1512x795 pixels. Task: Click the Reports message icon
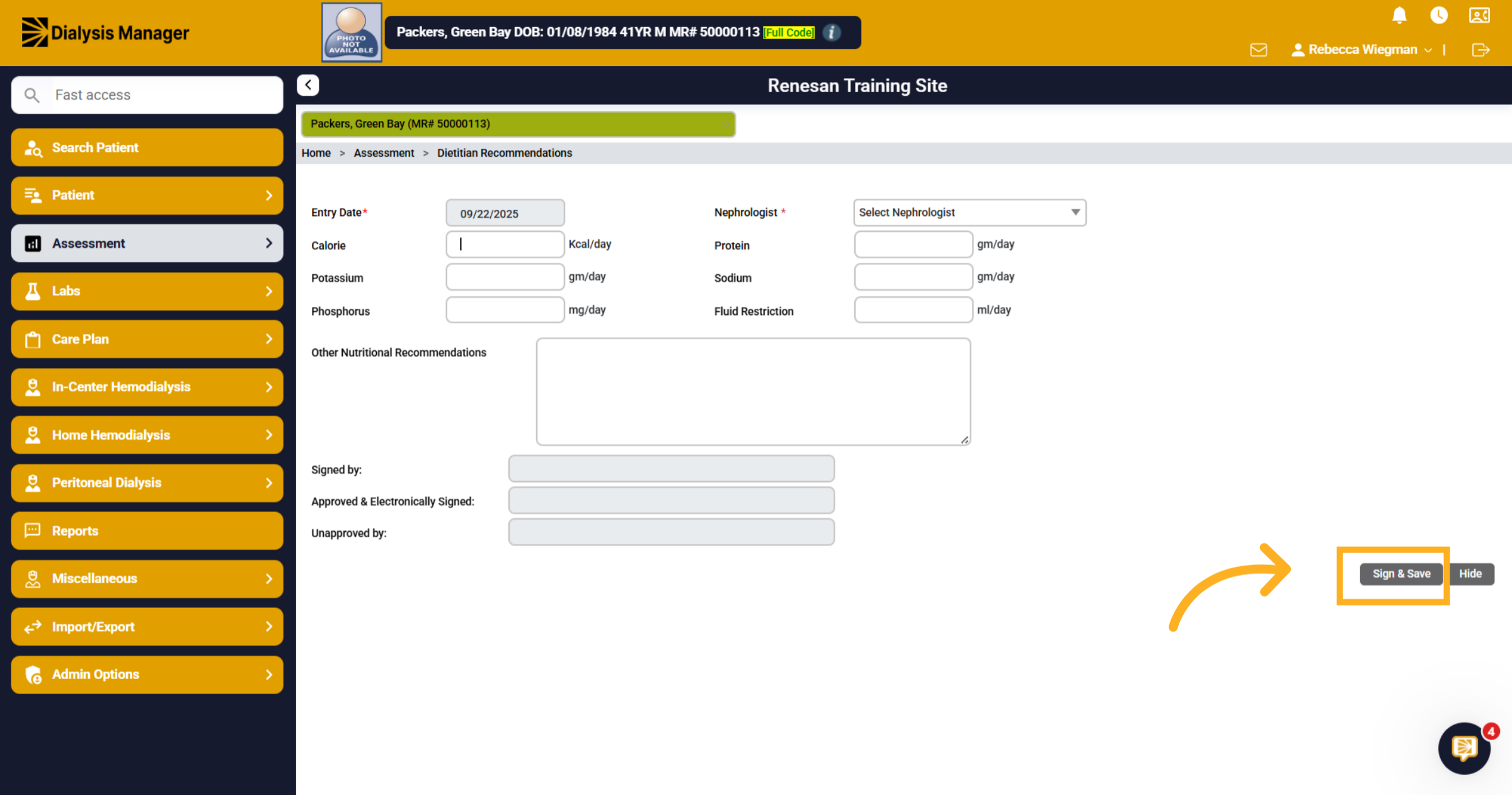(33, 530)
